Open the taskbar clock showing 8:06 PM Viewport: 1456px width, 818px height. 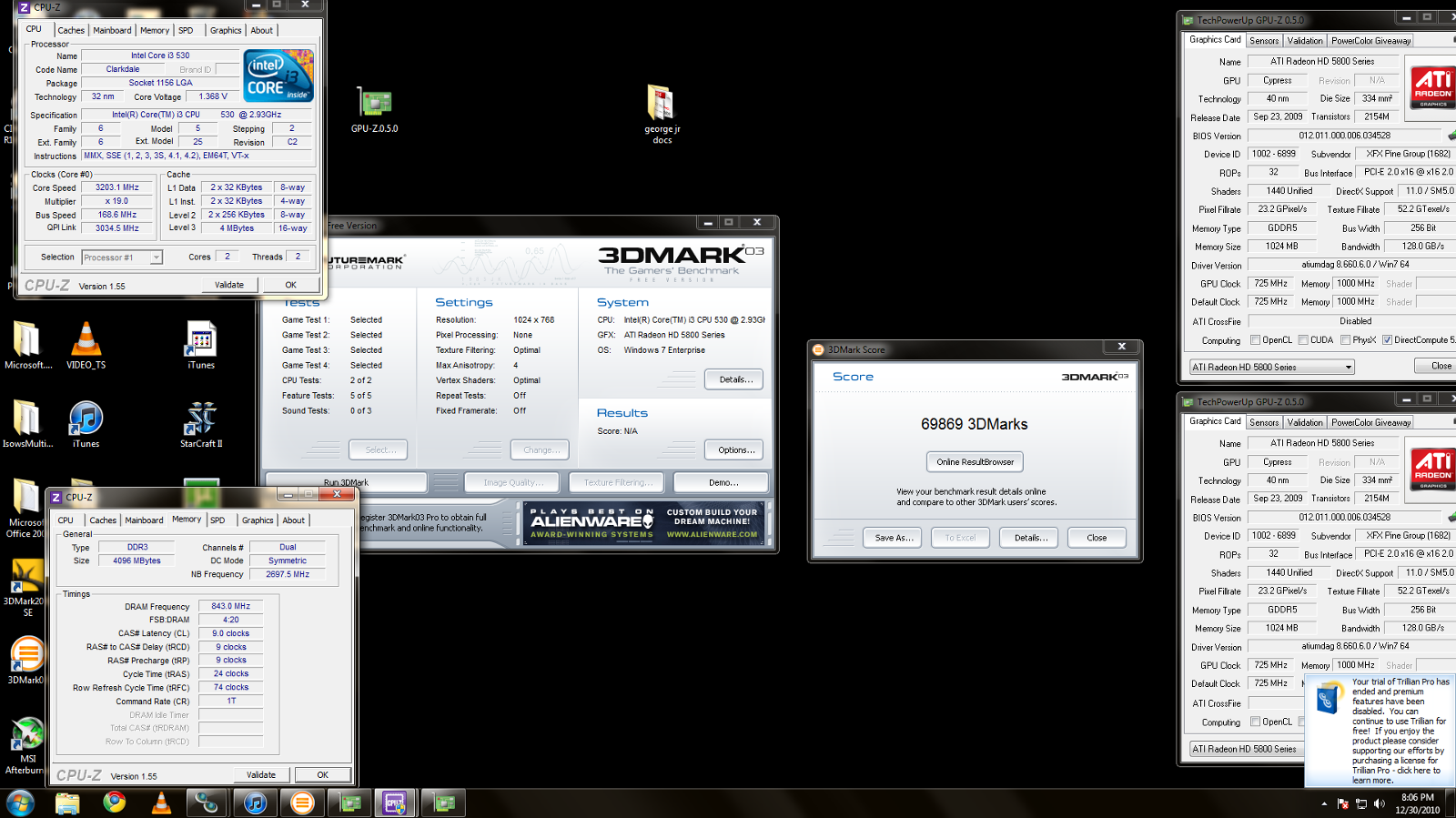1417,803
